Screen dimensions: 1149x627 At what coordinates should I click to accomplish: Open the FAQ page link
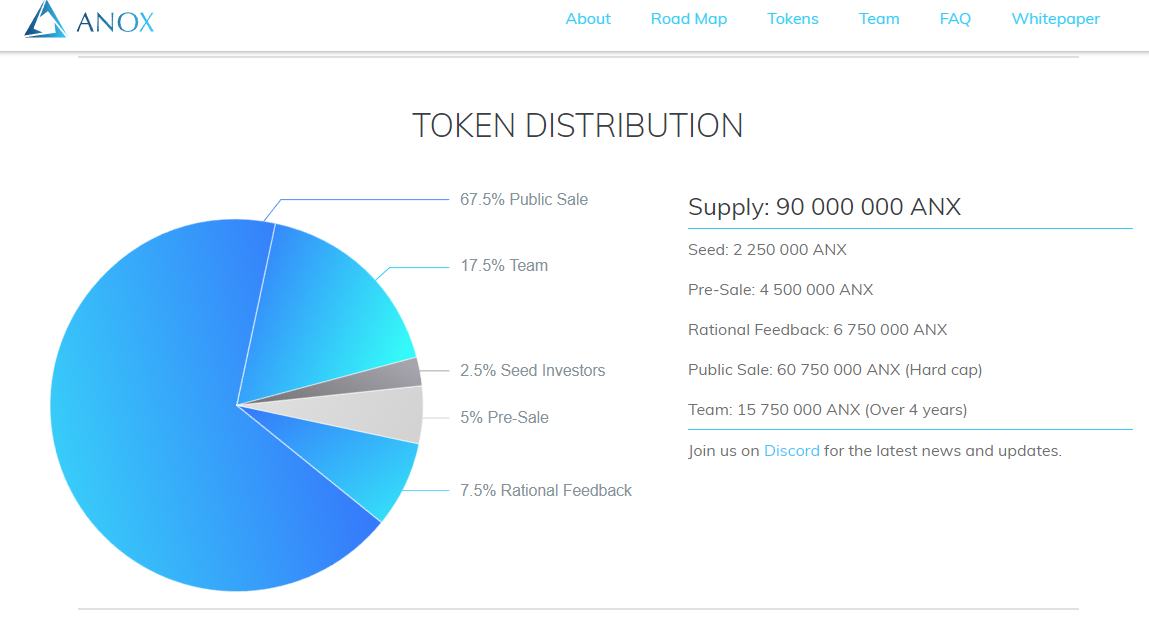(x=955, y=19)
